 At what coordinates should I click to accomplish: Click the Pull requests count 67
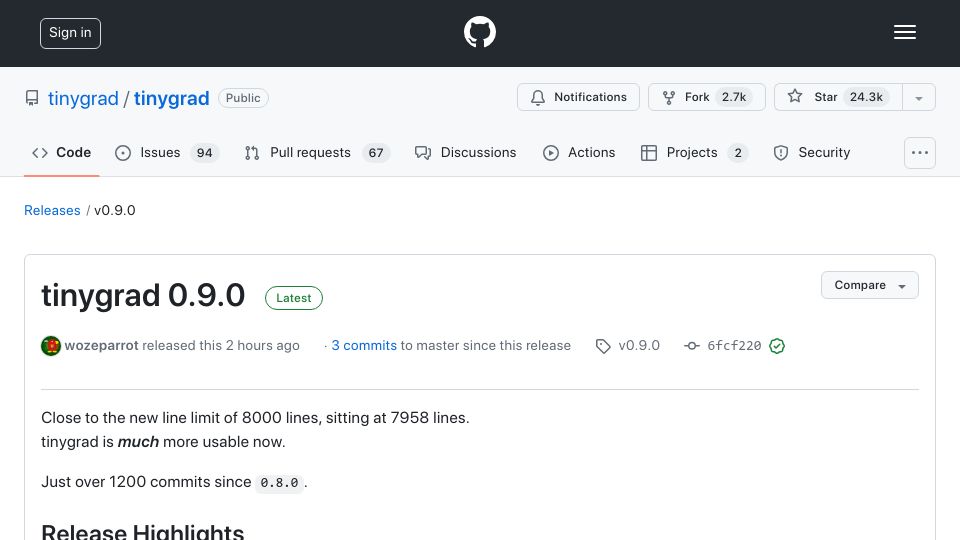[x=376, y=153]
